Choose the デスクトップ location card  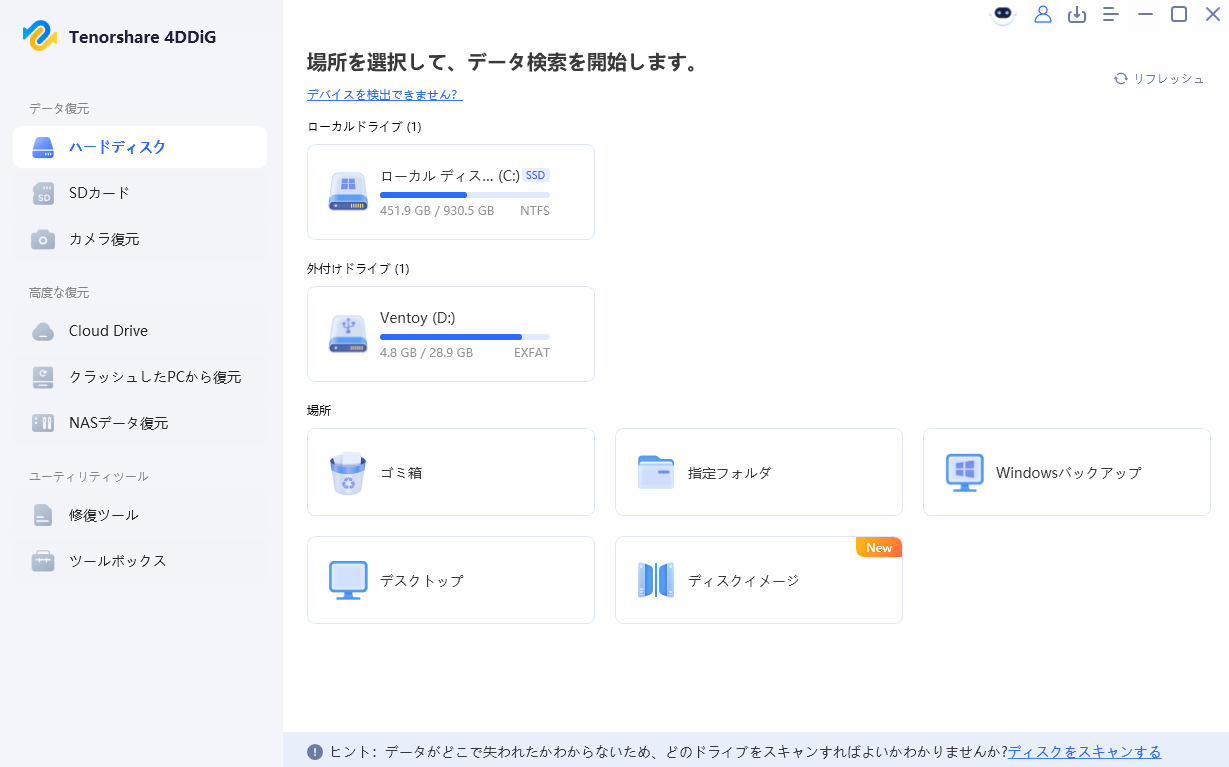click(x=451, y=580)
